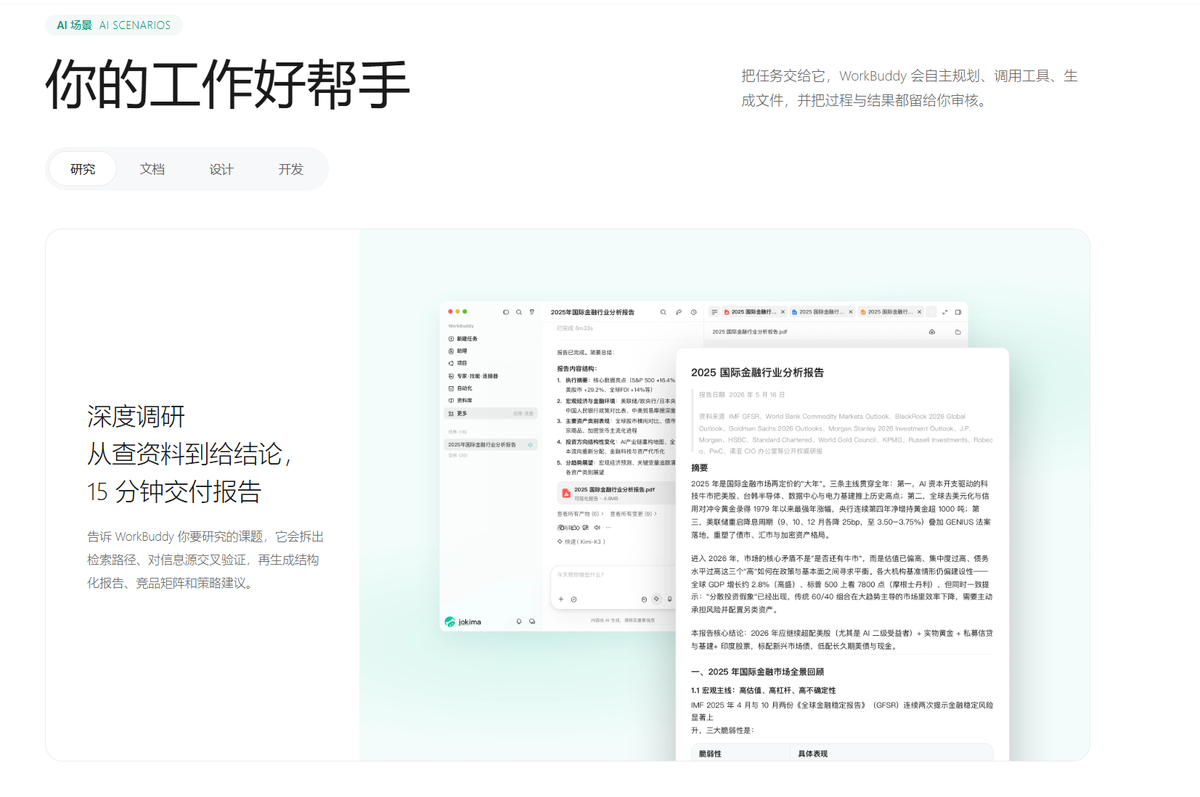Open the 2025 国际金融行业分析报告.pdf attachment card
The width and height of the screenshot is (1200, 797).
pos(617,493)
